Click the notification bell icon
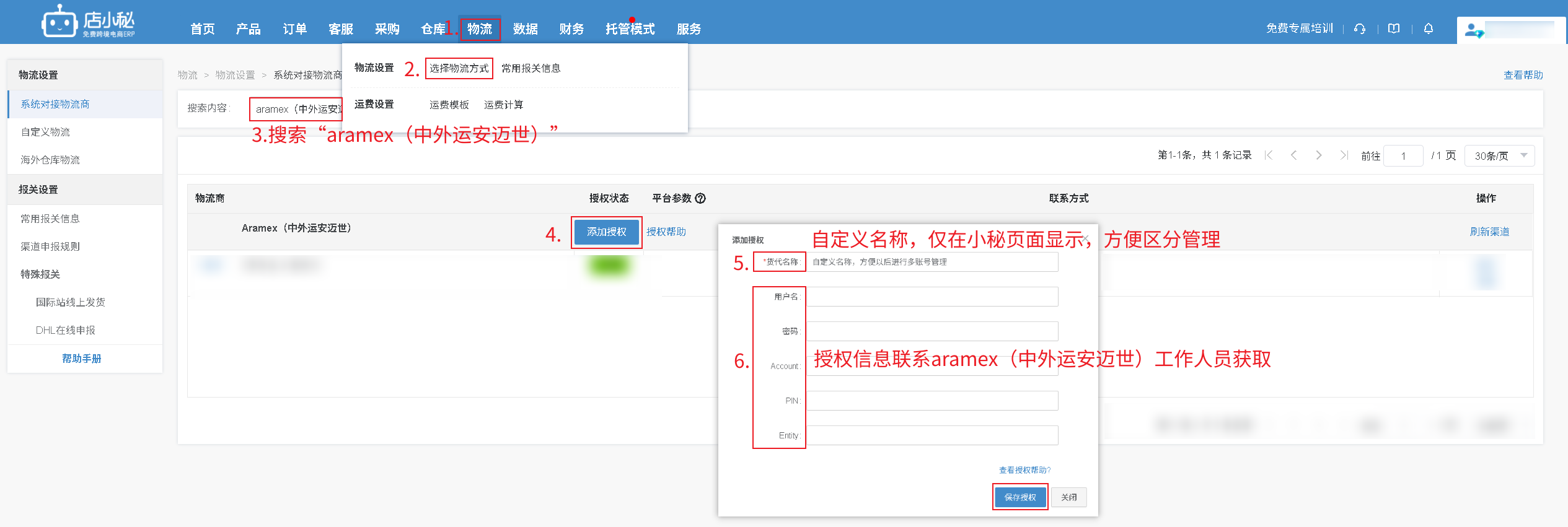1568x527 pixels. 1429,28
